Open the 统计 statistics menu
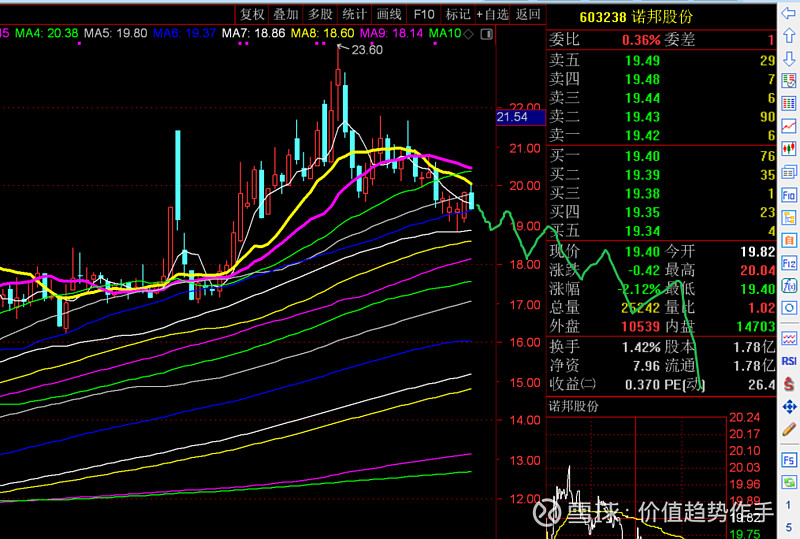The height and width of the screenshot is (539, 800). (x=354, y=14)
